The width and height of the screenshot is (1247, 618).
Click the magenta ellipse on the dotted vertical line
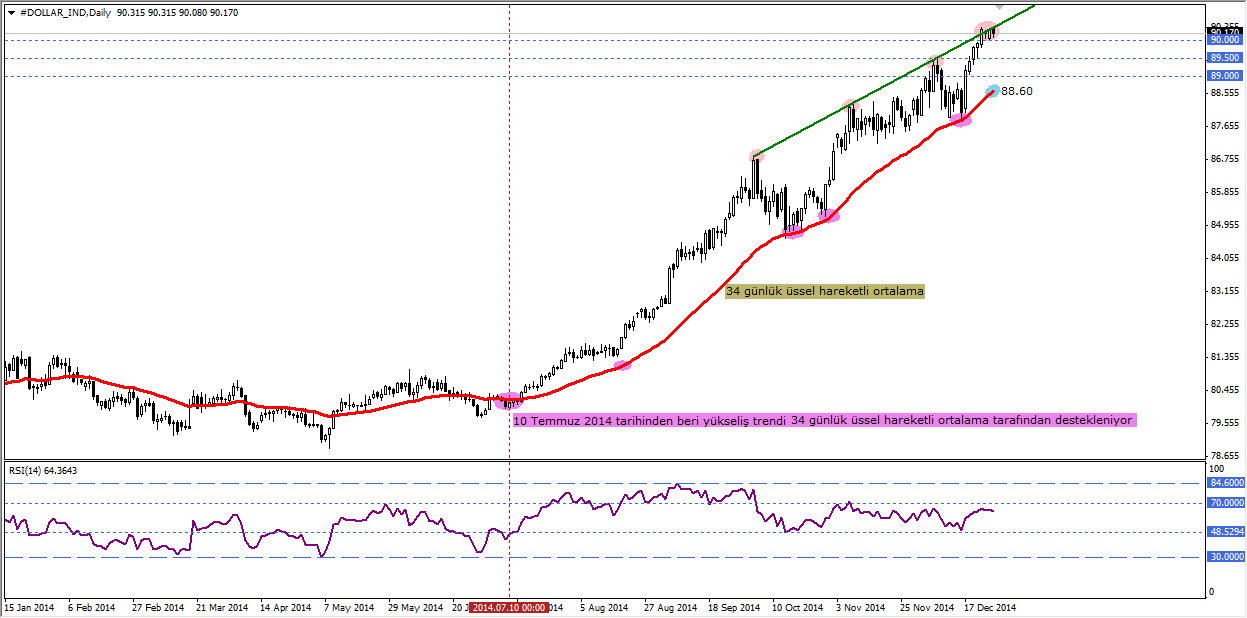(509, 401)
